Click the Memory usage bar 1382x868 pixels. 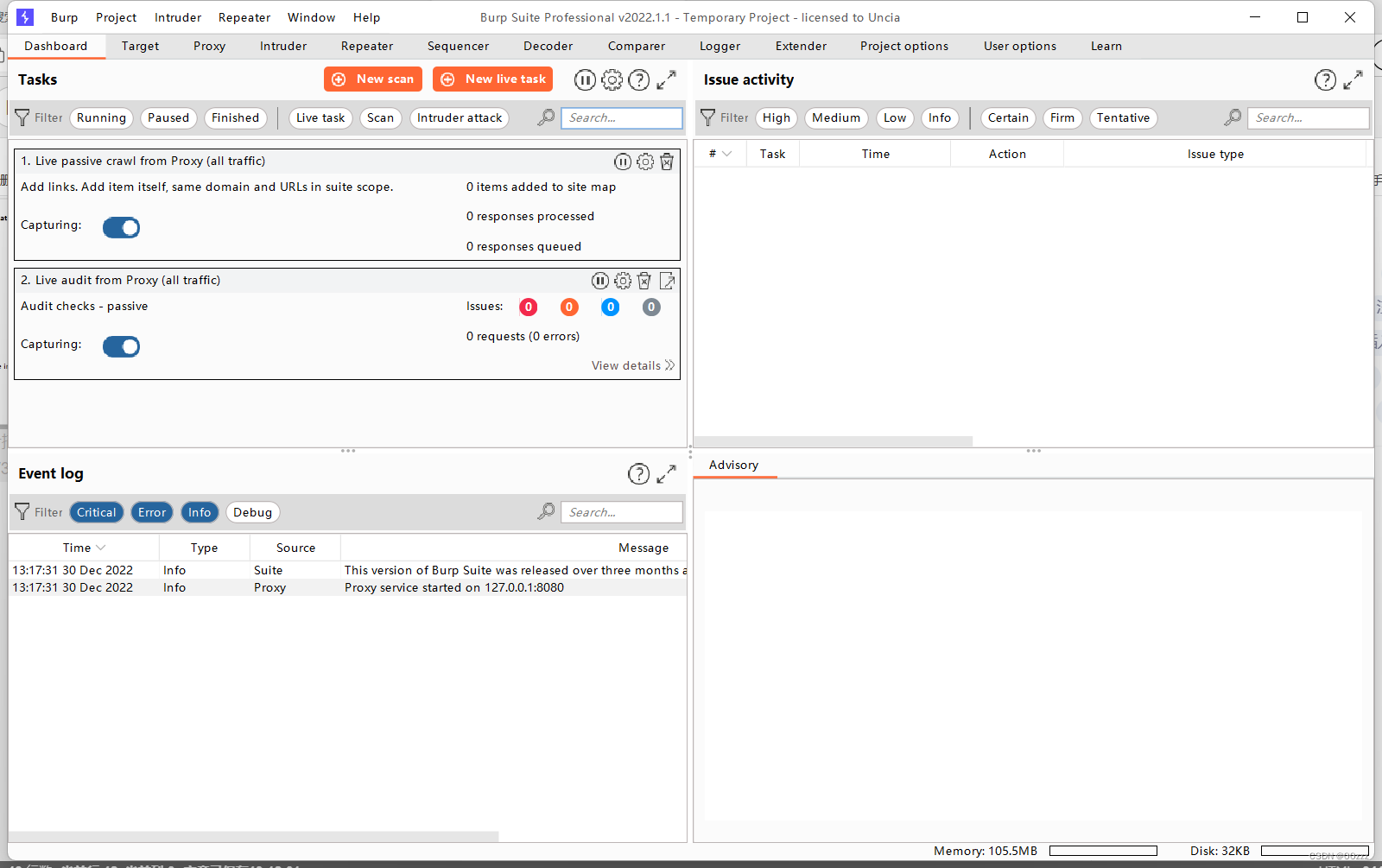point(1103,851)
